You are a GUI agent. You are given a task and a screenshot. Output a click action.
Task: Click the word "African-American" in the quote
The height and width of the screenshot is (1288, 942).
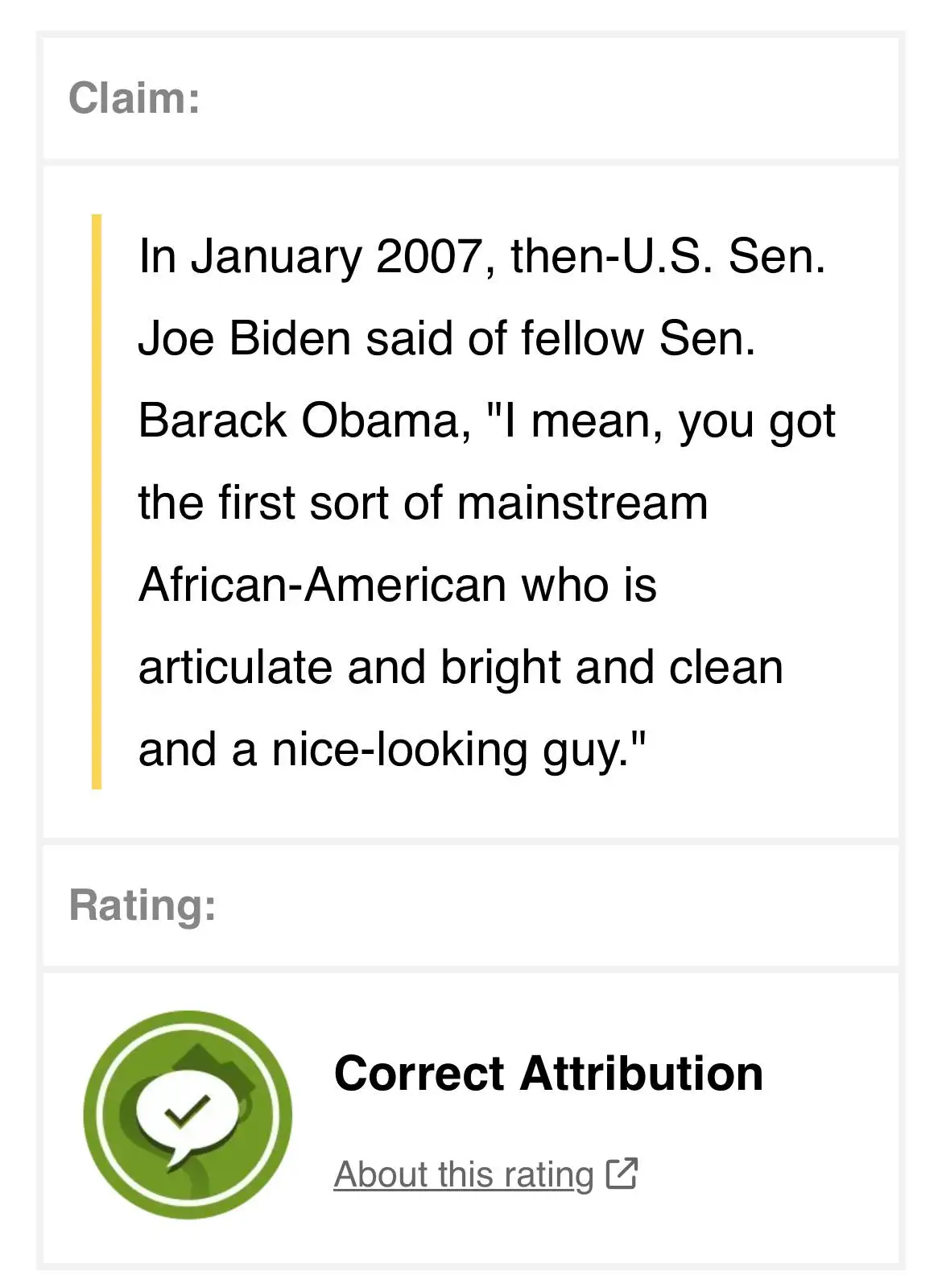[322, 585]
